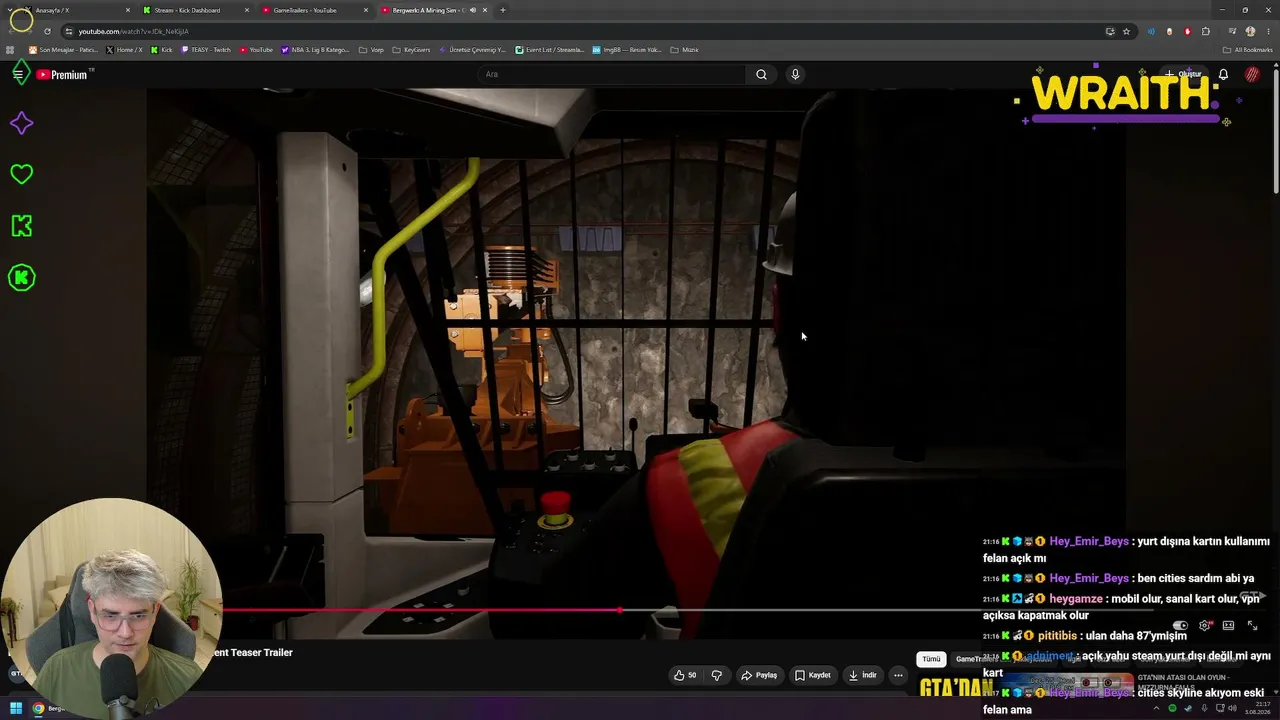Open the YouTube guide hamburger menu
1280x720 pixels.
pos(18,74)
